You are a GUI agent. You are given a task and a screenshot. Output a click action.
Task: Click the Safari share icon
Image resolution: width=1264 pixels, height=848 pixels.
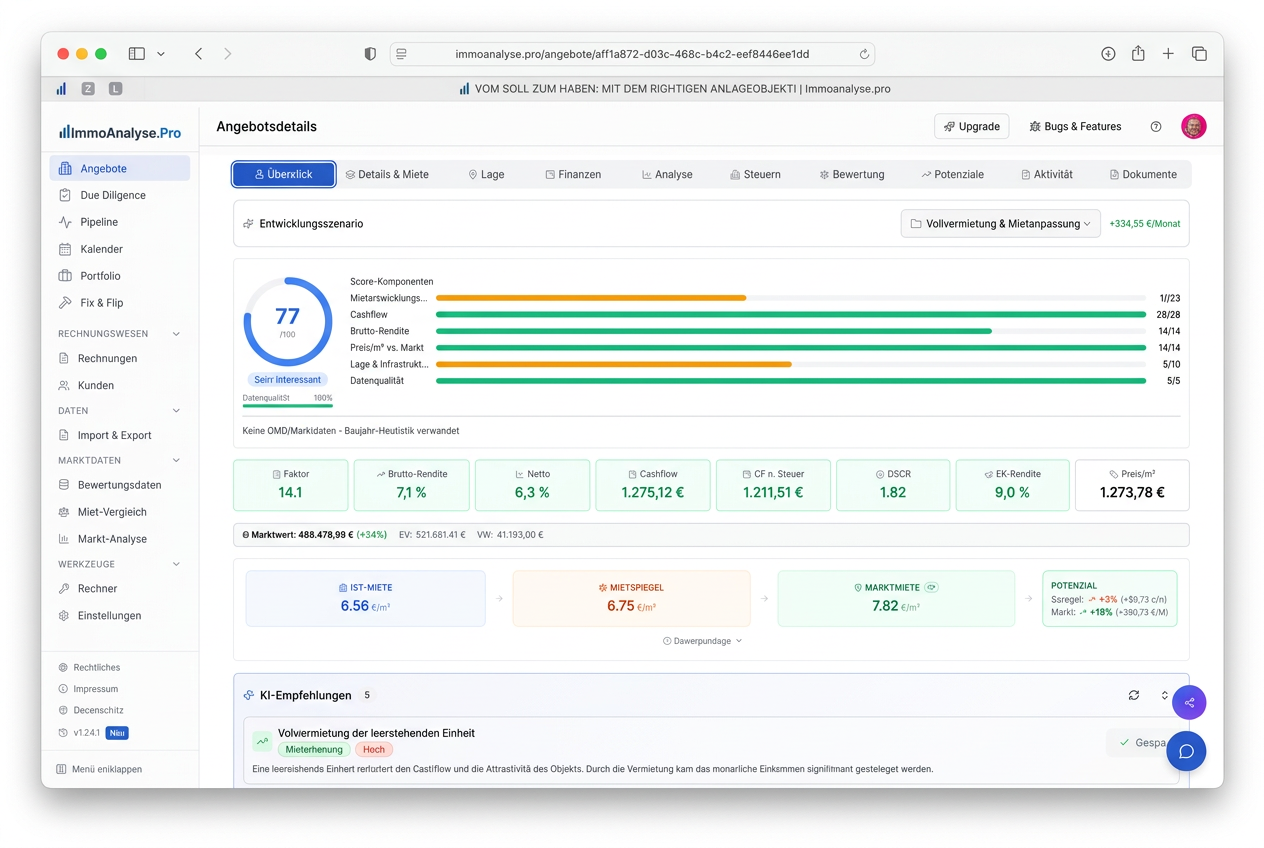pos(1138,54)
